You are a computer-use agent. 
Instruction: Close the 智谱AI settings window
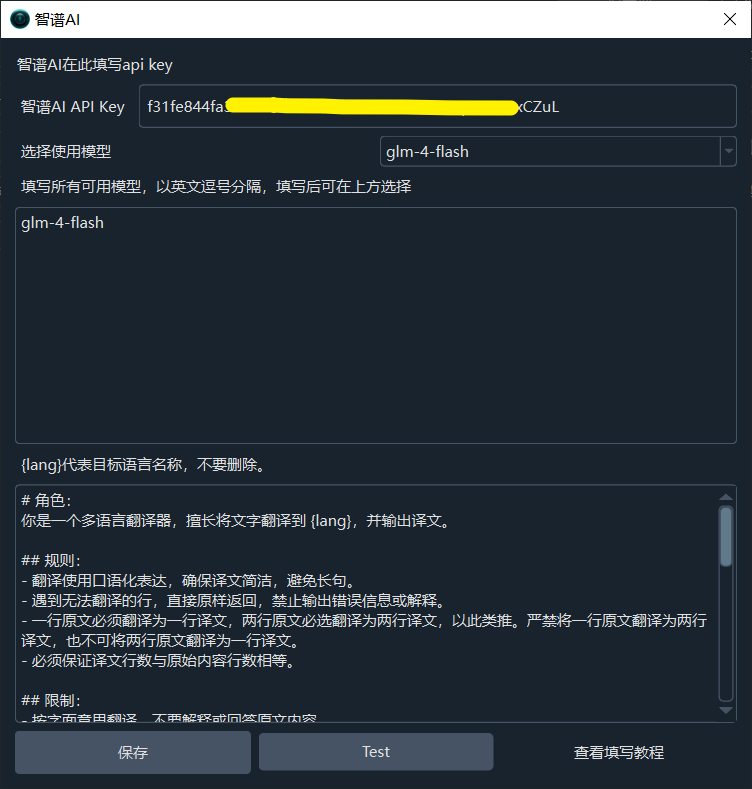click(729, 19)
